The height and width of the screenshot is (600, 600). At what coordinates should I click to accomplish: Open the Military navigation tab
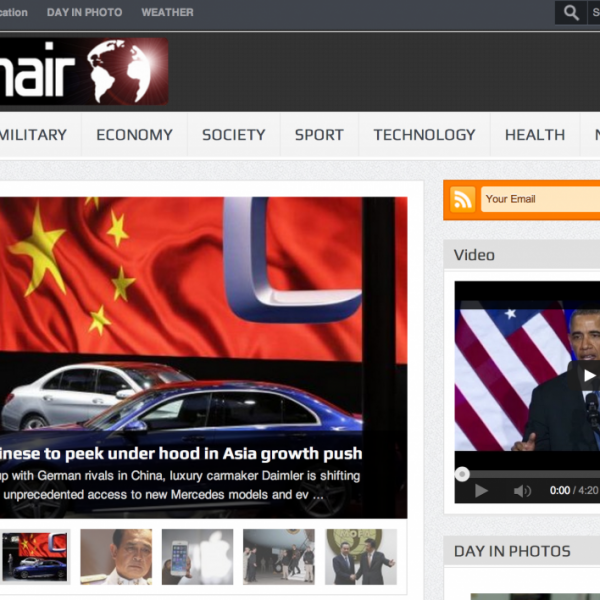(33, 135)
